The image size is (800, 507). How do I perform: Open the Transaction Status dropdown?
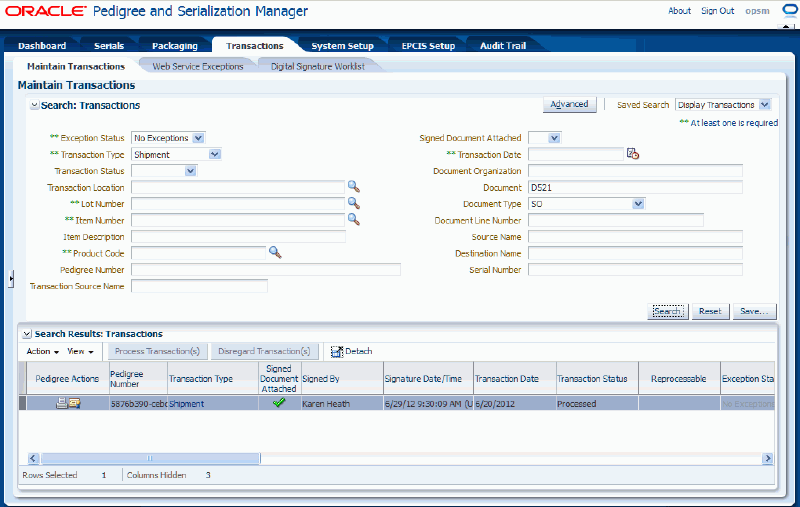point(190,171)
